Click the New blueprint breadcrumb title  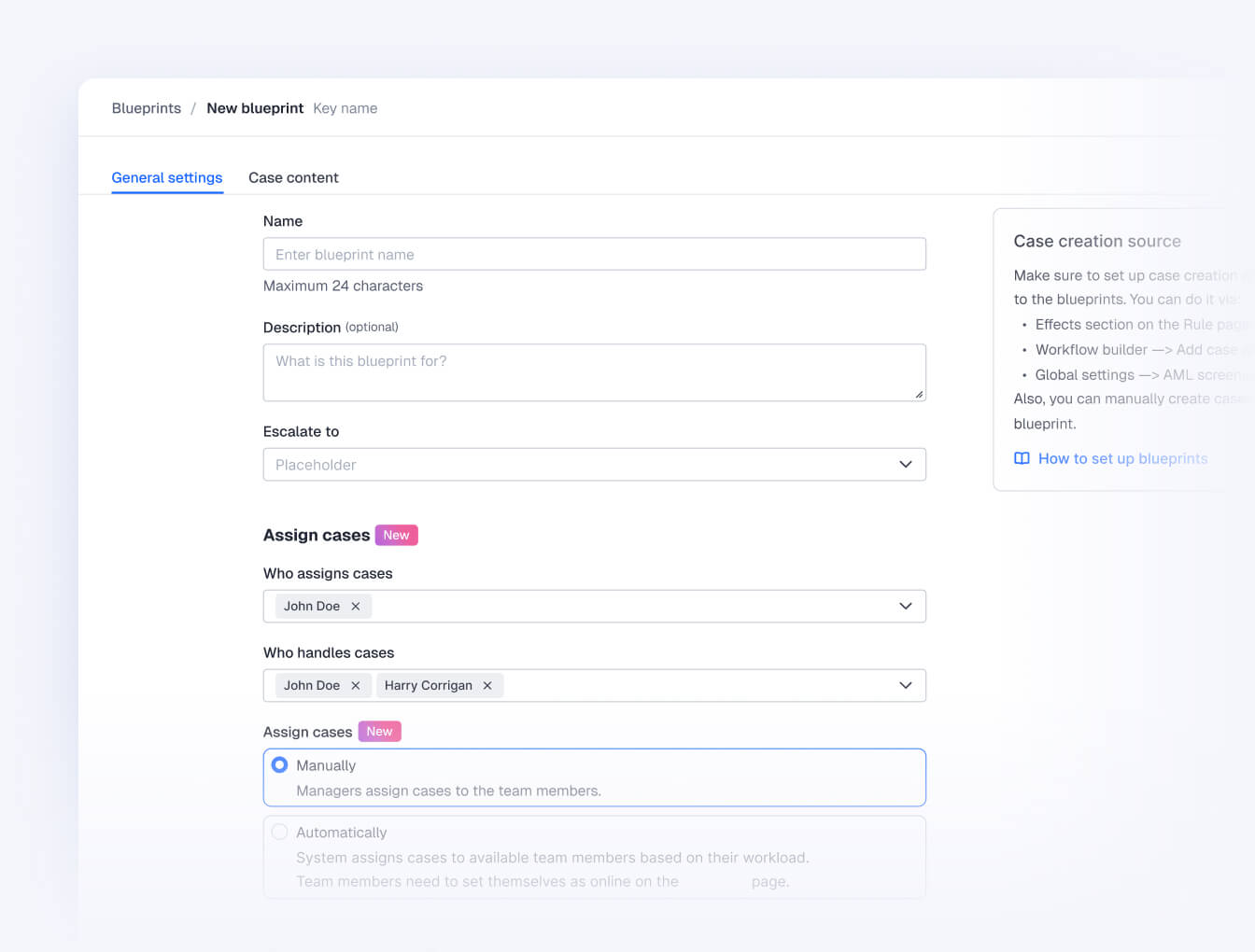tap(255, 108)
